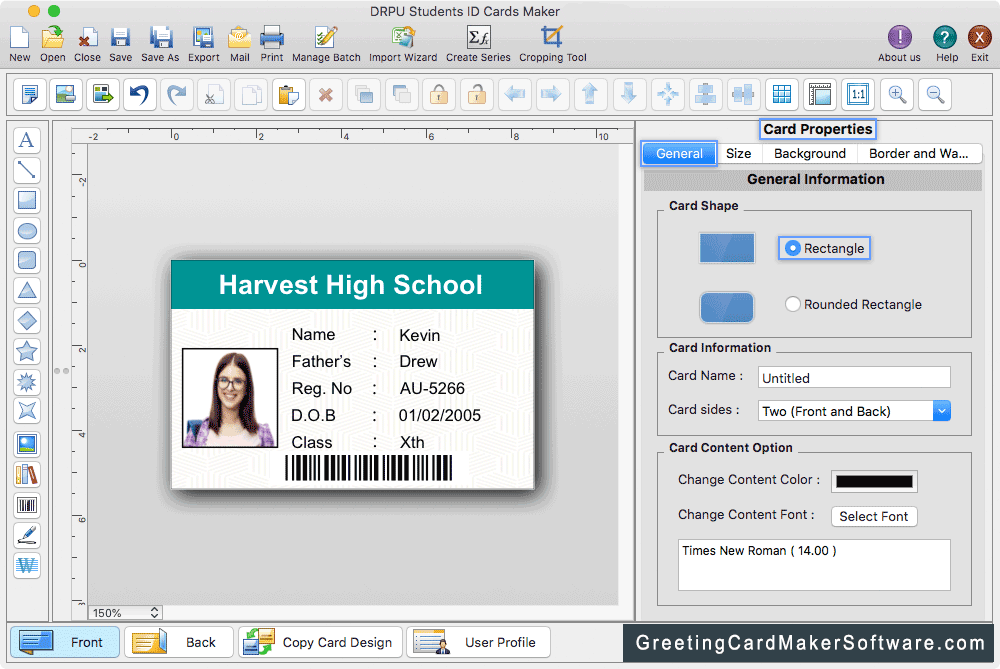Click the 'AU-5266' registration number text

tap(432, 388)
